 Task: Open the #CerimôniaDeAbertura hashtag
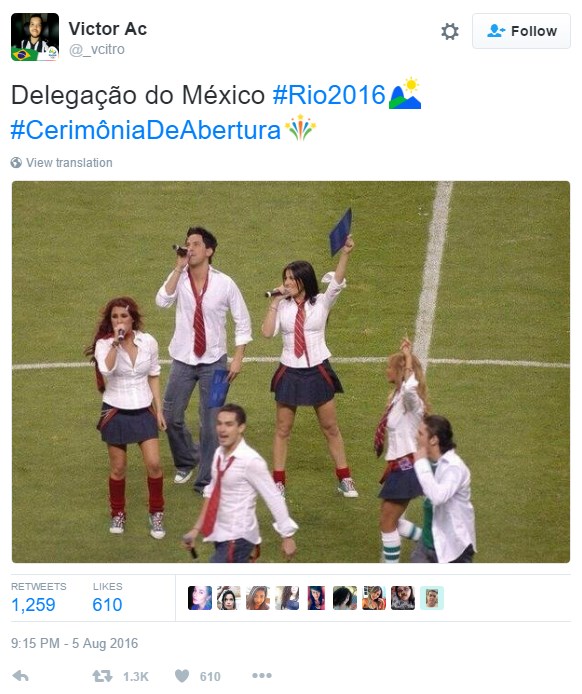tap(146, 130)
